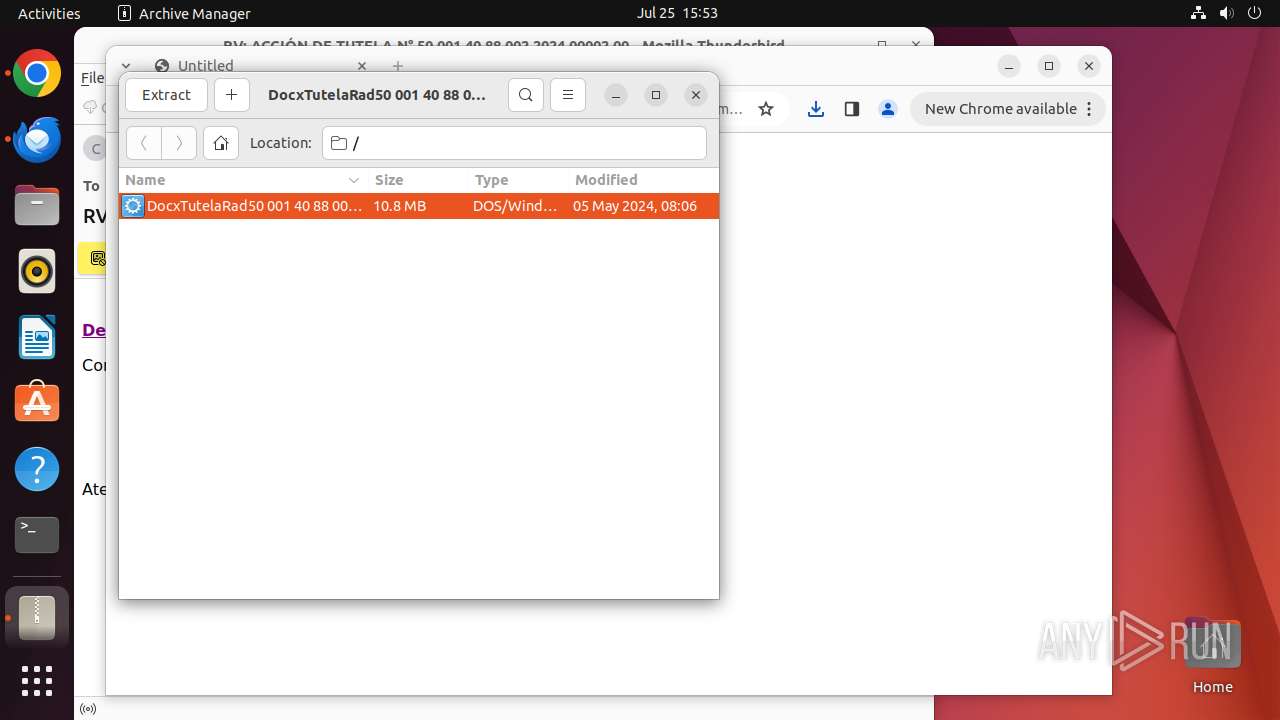Bookmark this page with the star icon

click(766, 109)
